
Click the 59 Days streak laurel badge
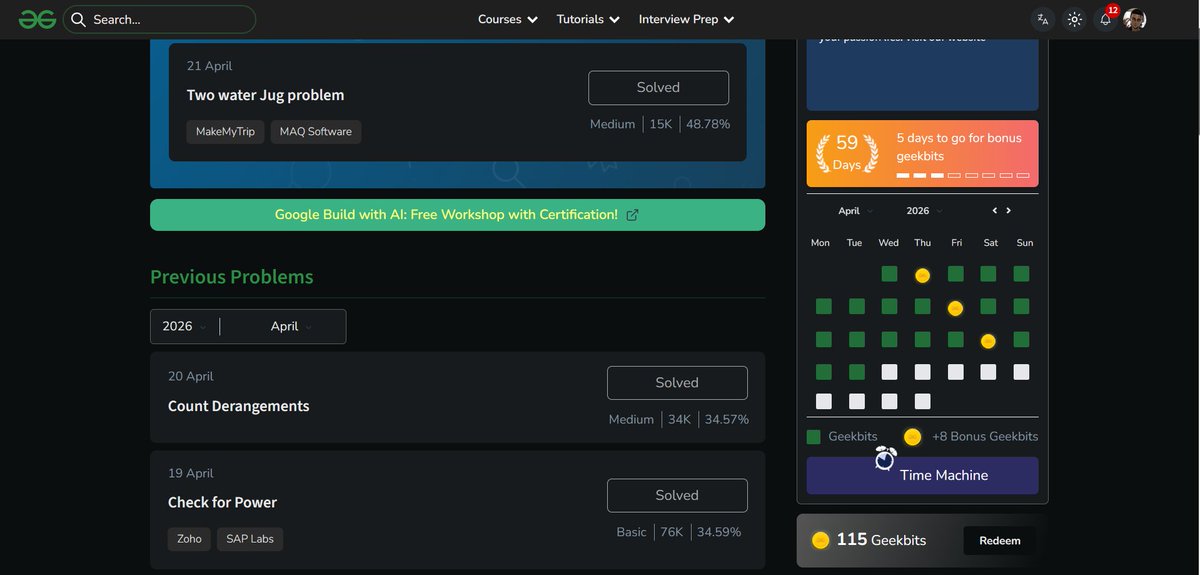click(x=847, y=153)
